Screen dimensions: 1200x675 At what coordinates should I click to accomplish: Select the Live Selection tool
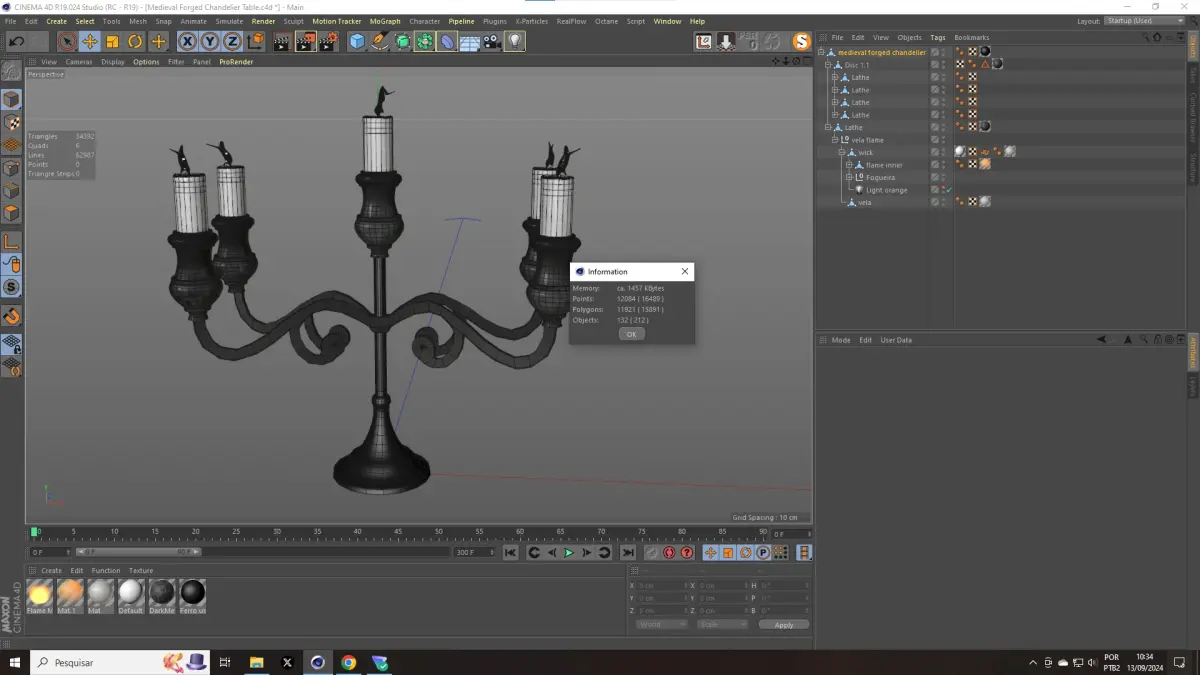67,41
